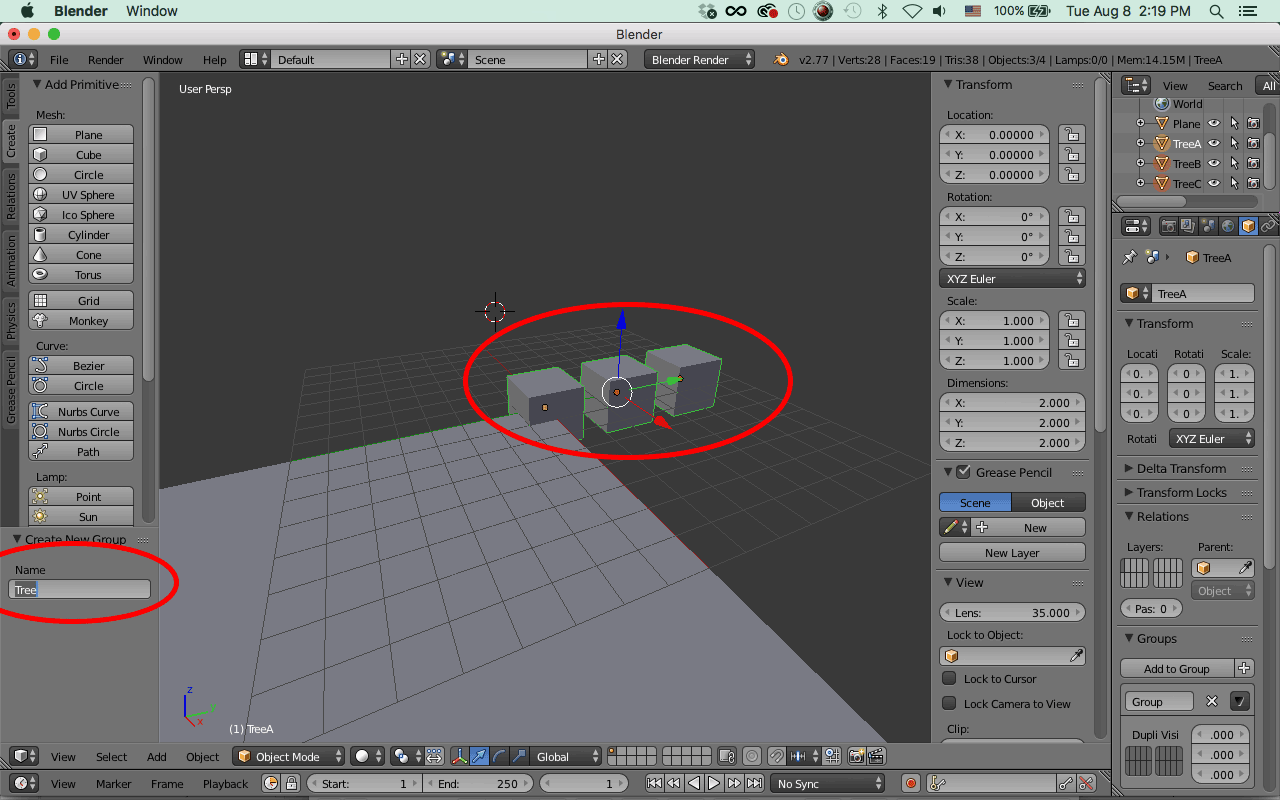This screenshot has width=1280, height=800.
Task: Expand TreeA in outliner tree
Action: coord(1140,143)
